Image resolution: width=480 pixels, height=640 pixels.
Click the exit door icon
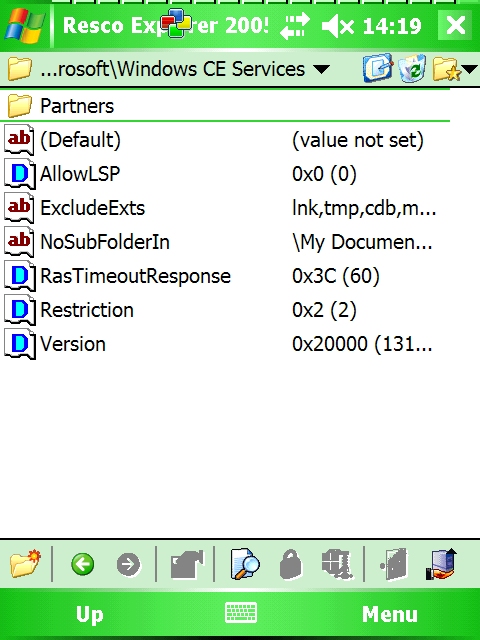tap(393, 564)
